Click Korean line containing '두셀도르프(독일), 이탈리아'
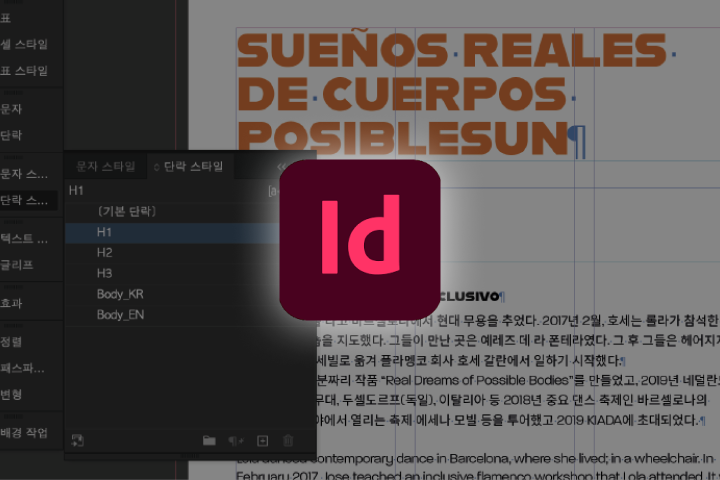This screenshot has width=720, height=480. coord(511,400)
